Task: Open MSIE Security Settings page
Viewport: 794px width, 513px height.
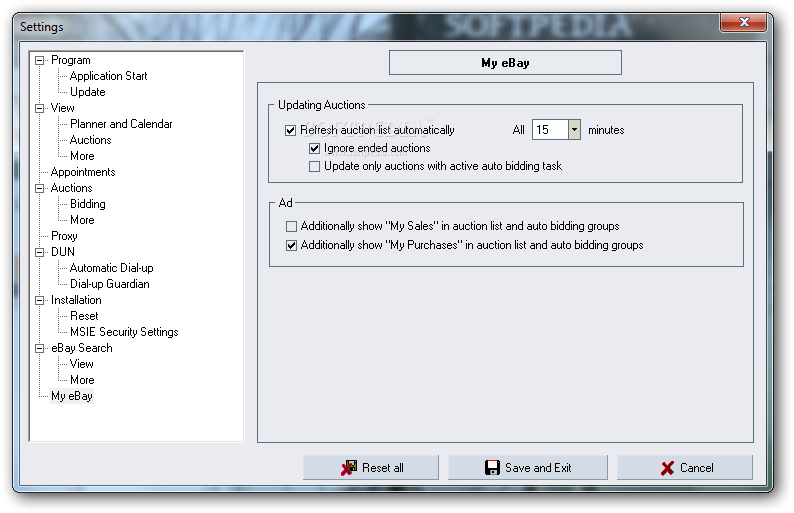Action: tap(124, 332)
